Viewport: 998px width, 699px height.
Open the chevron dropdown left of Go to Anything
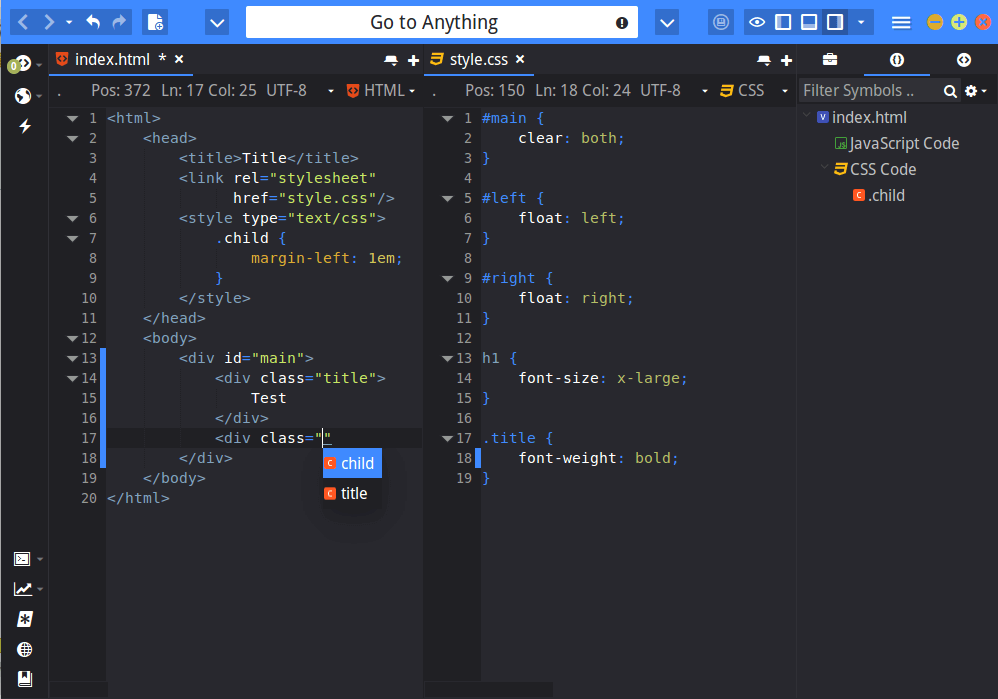tap(217, 23)
